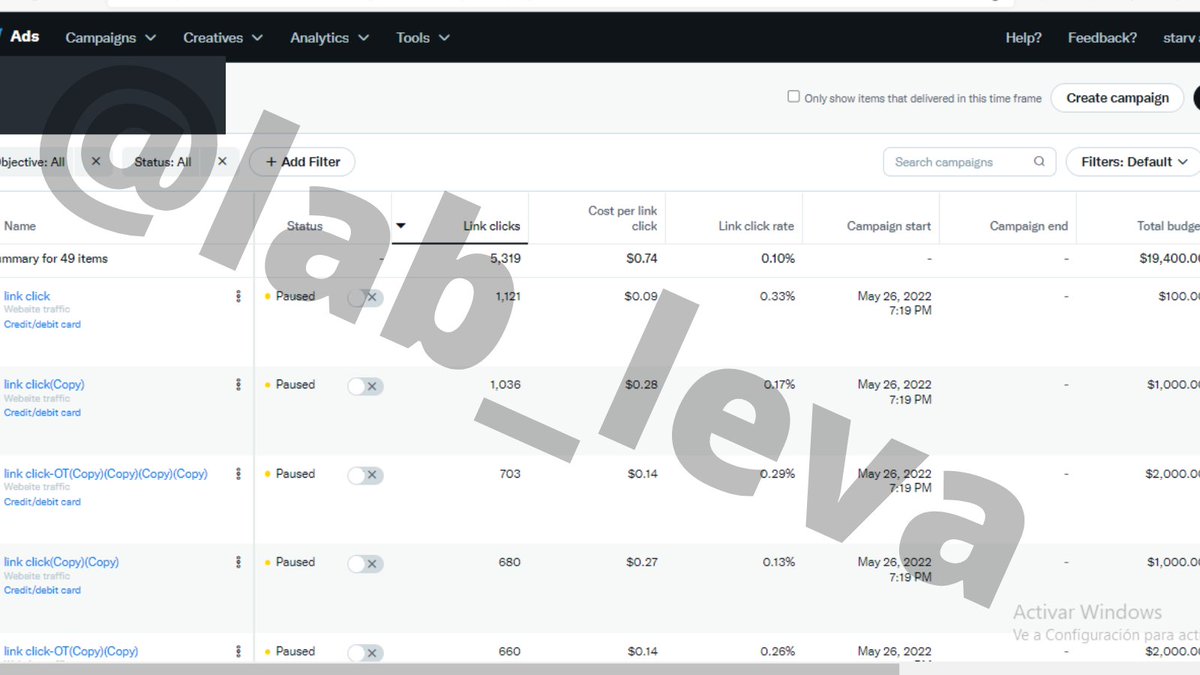Click kebab menu on link click(Copy)(Copy) row
The width and height of the screenshot is (1200, 675).
(x=238, y=562)
